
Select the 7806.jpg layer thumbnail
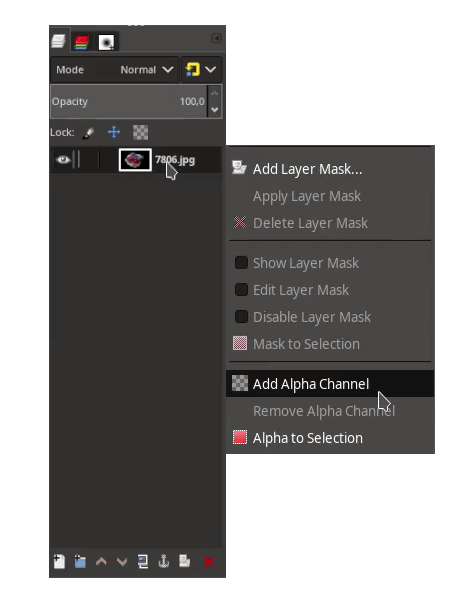(135, 160)
